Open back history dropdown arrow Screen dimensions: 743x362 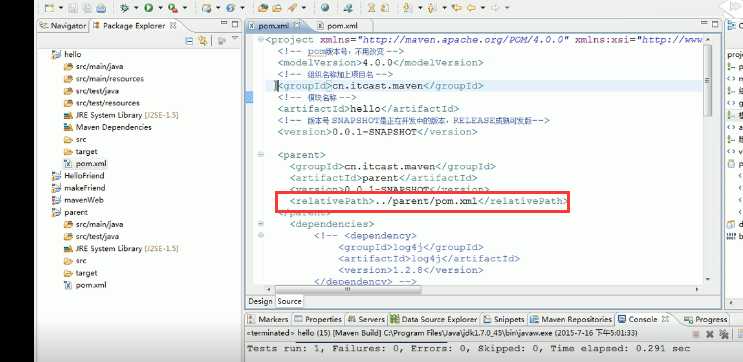point(483,8)
